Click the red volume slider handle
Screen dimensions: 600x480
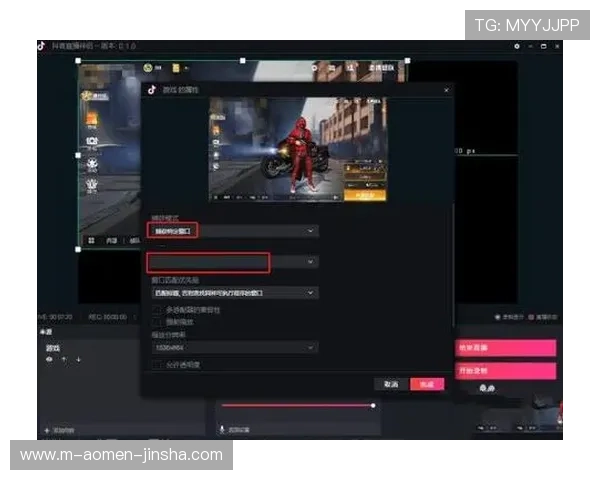(373, 405)
